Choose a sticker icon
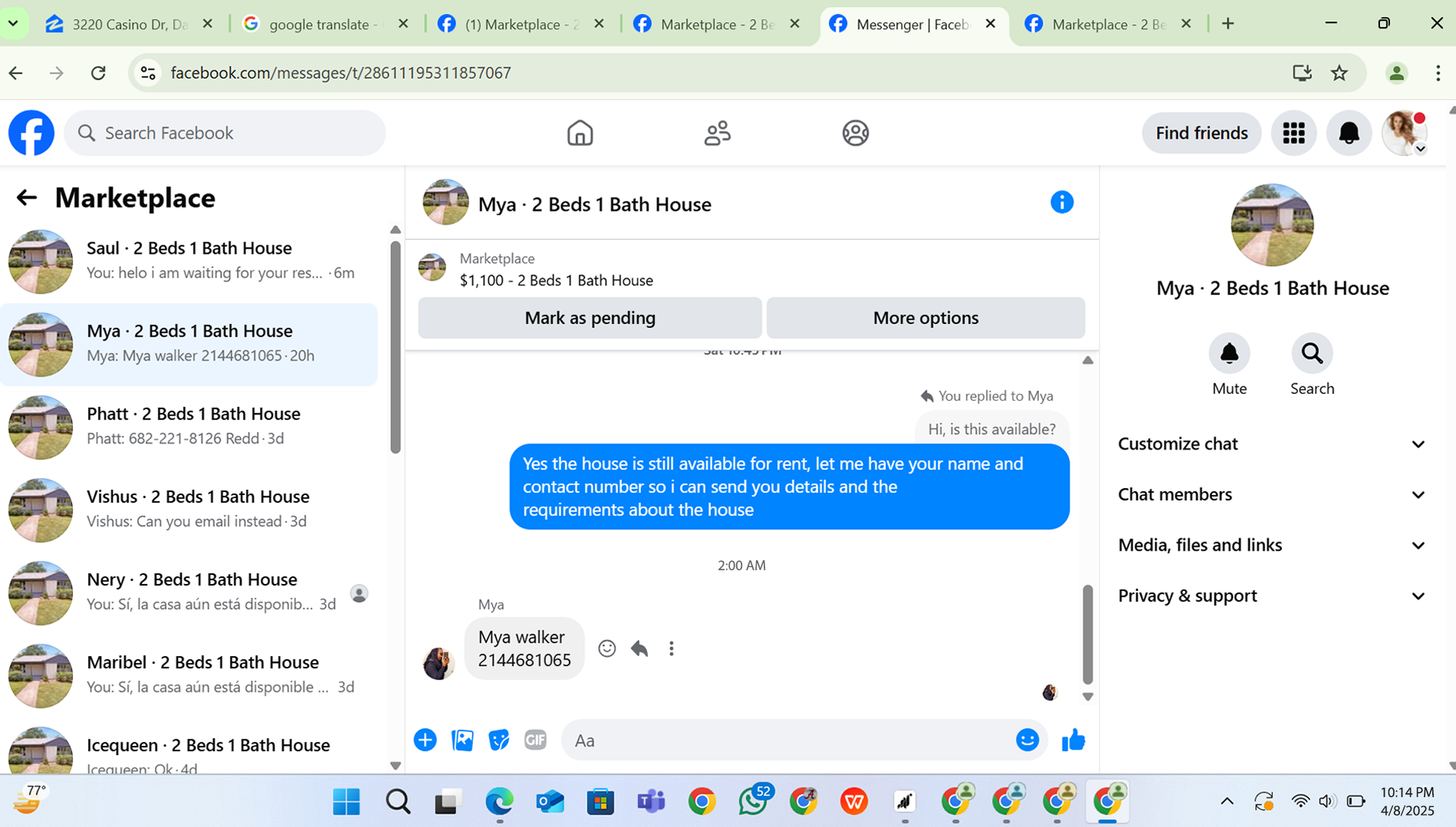This screenshot has height=827, width=1456. click(x=499, y=740)
